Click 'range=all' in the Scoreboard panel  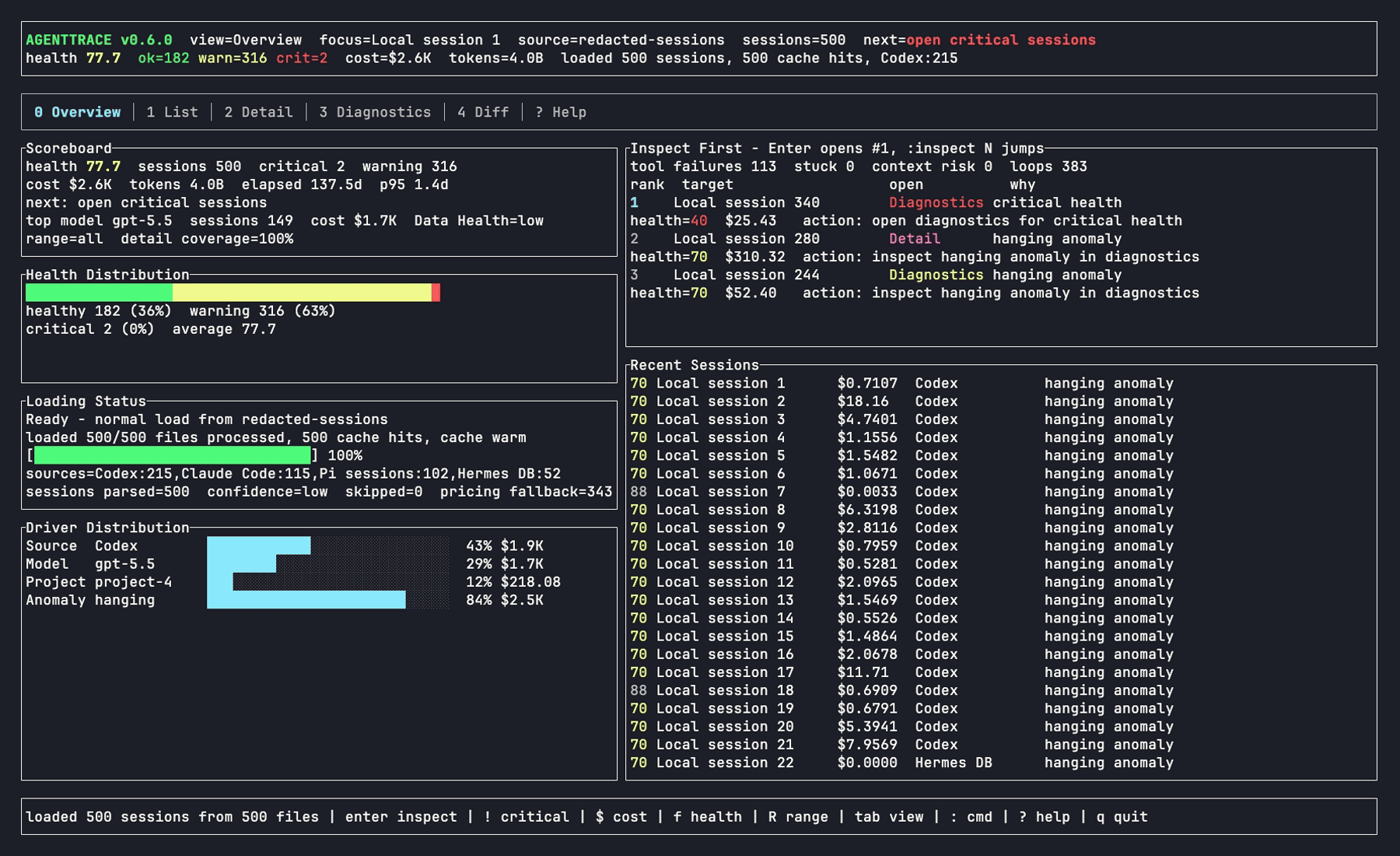[65, 239]
